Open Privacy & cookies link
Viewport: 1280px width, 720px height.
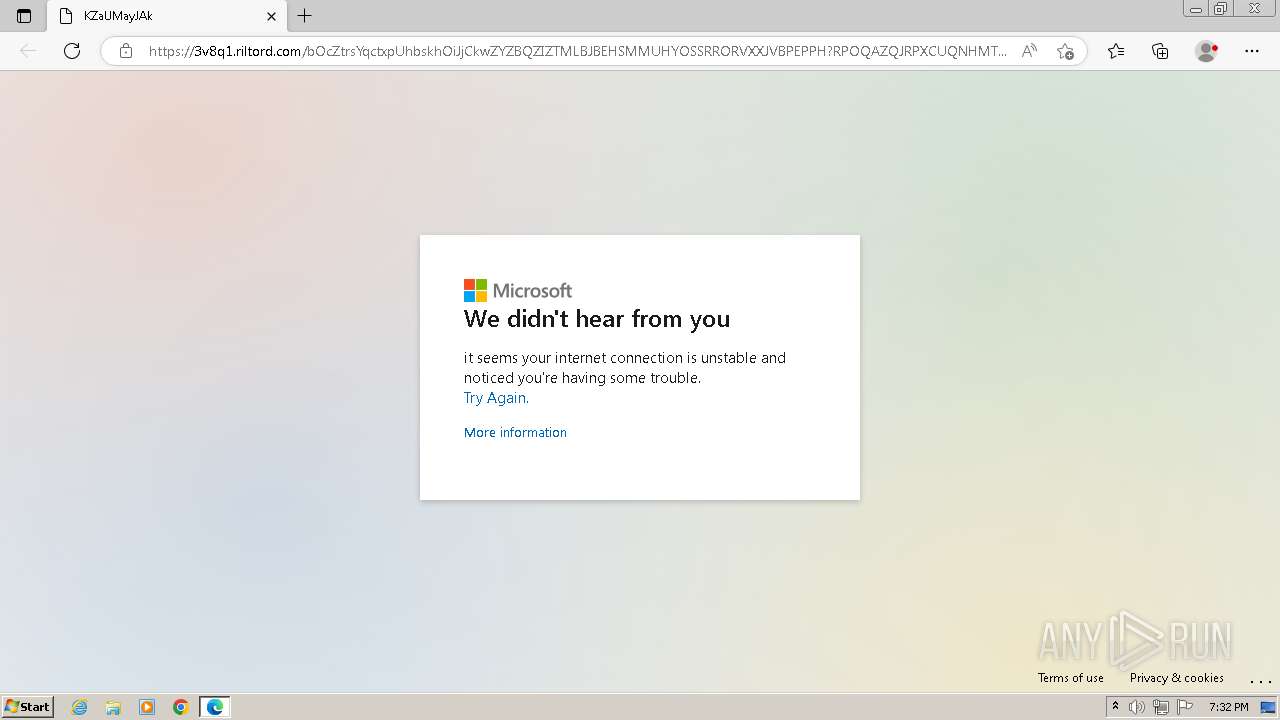tap(1177, 678)
